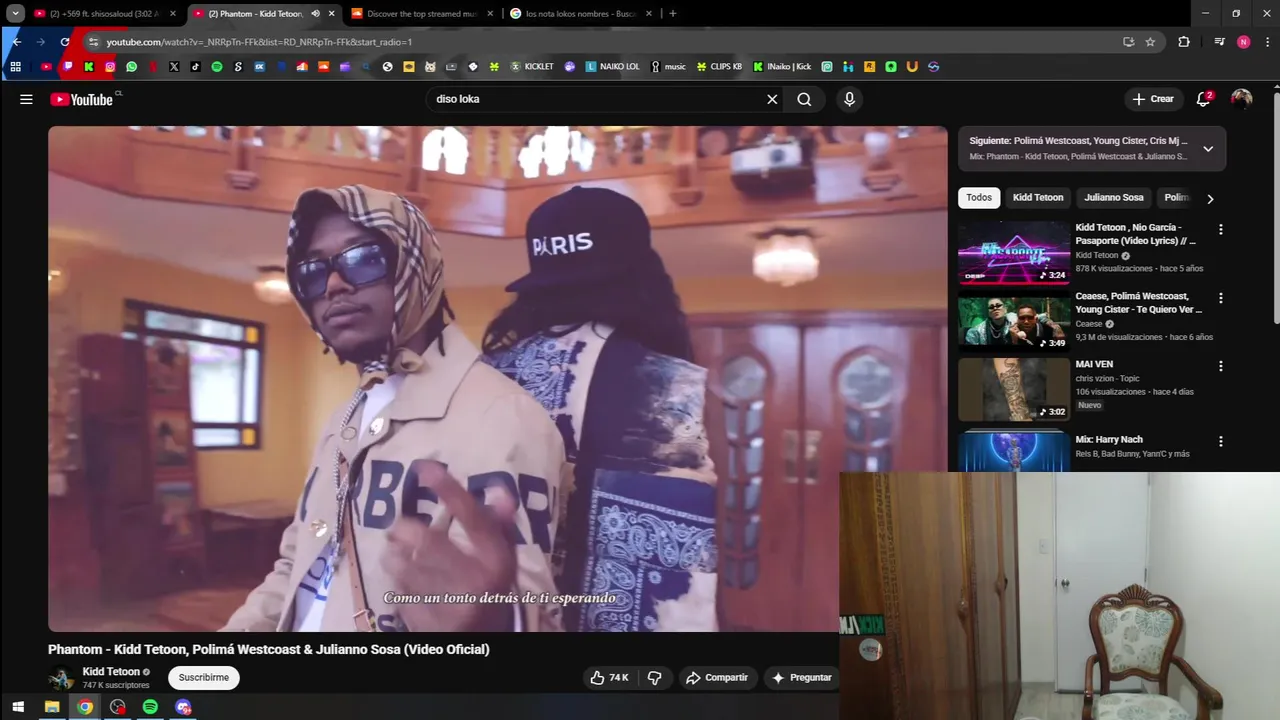The width and height of the screenshot is (1280, 720).
Task: Open the Chrome apps grid bookmark
Action: [x=15, y=67]
